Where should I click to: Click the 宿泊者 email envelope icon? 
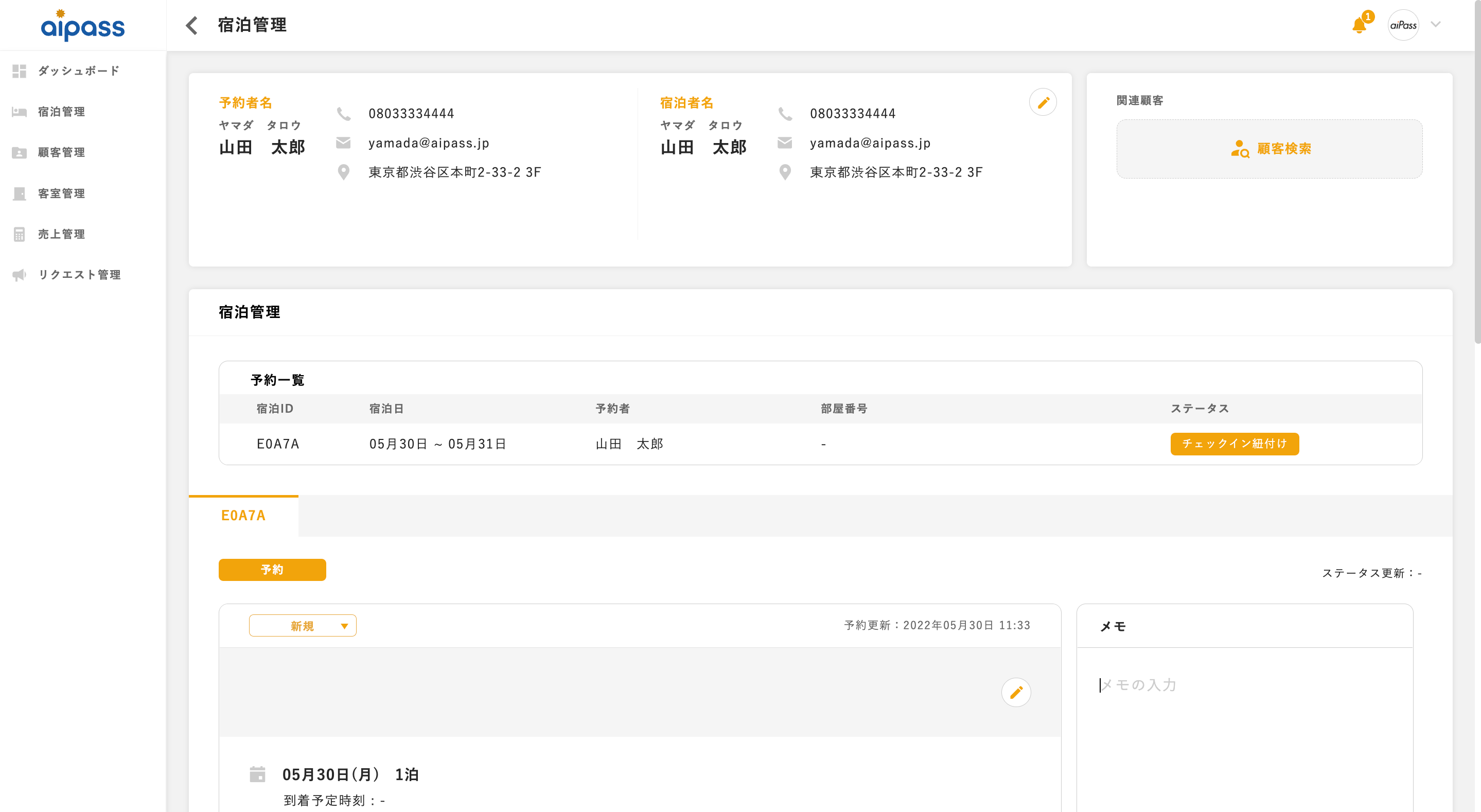(x=785, y=143)
